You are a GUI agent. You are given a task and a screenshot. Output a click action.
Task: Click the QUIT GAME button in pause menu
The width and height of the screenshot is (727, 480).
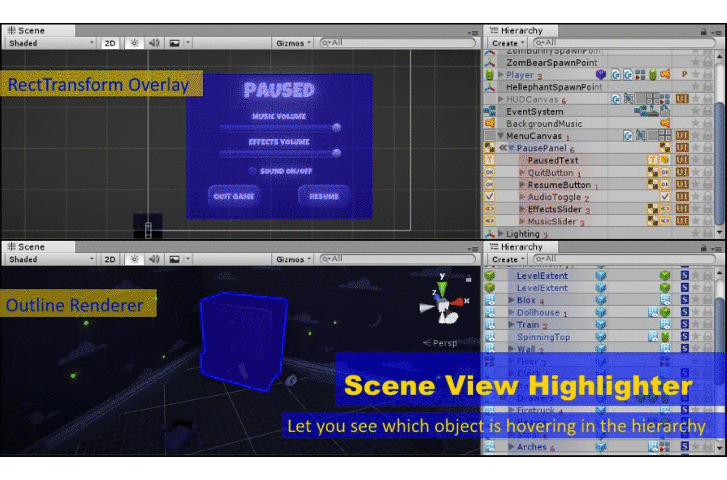[233, 196]
